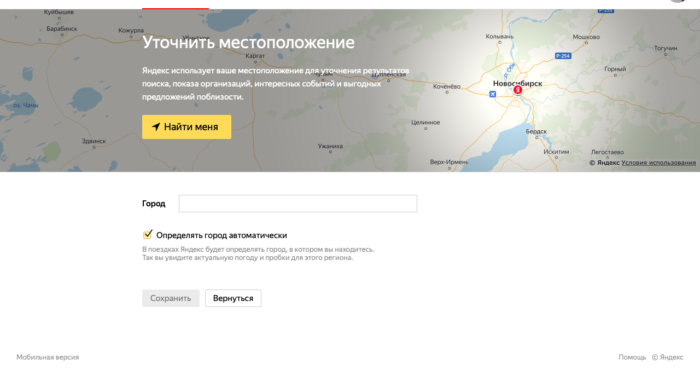Click the Колывань label on the map
Screen dimensions: 700x376
tap(500, 36)
